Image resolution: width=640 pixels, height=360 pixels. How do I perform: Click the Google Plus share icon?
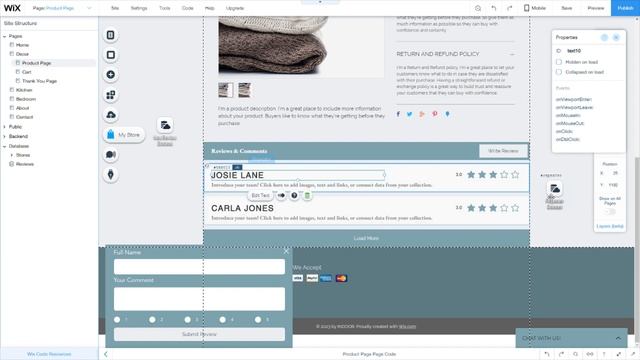pos(422,114)
